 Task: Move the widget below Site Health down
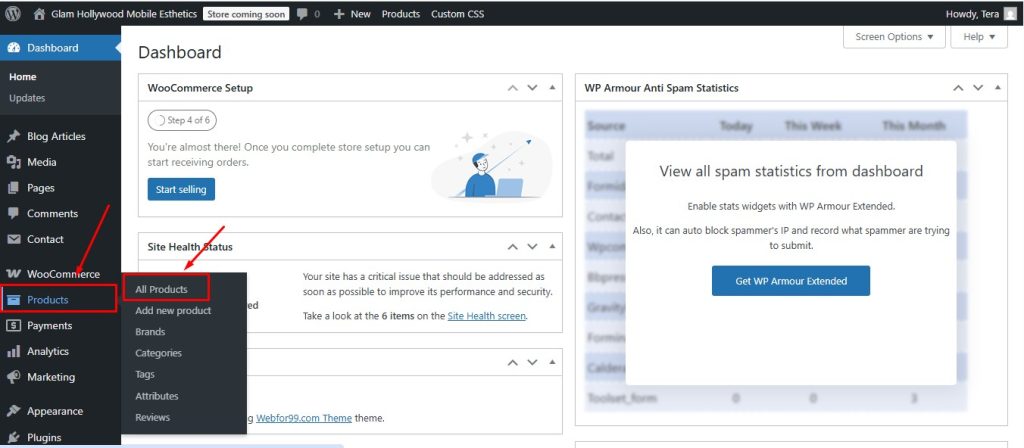pyautogui.click(x=532, y=362)
